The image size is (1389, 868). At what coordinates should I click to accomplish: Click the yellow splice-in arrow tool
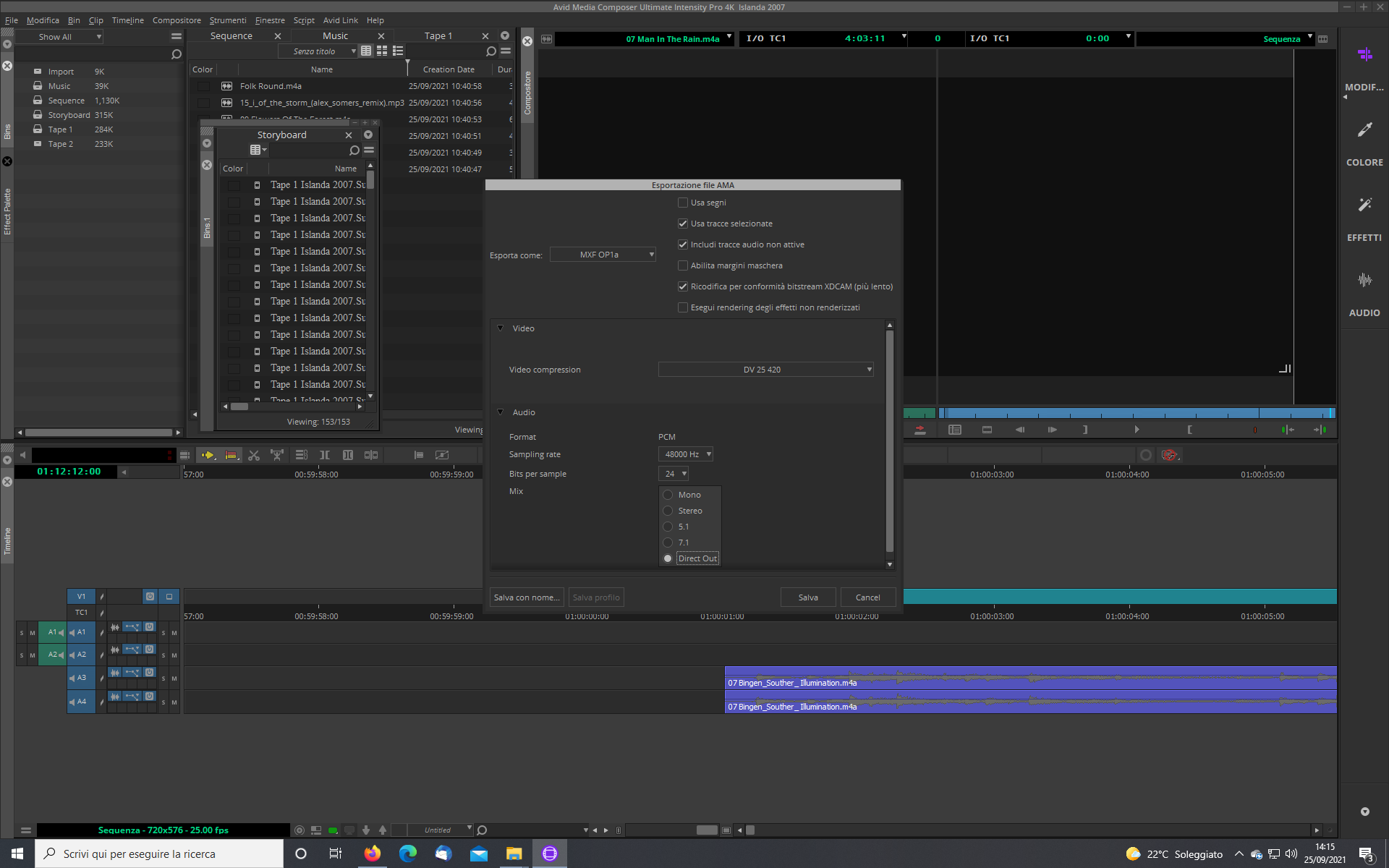click(x=208, y=455)
